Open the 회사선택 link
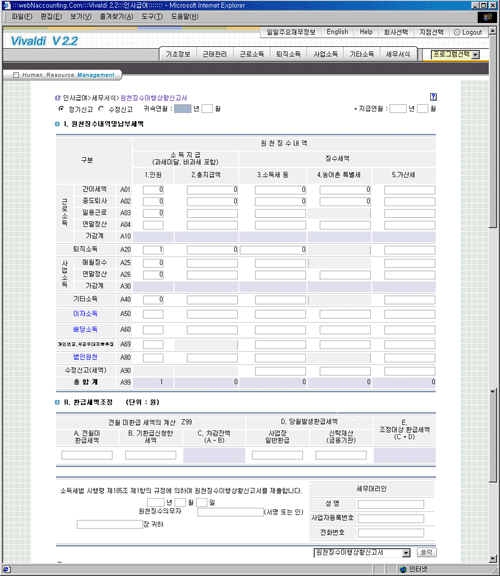This screenshot has width=500, height=576. (396, 32)
